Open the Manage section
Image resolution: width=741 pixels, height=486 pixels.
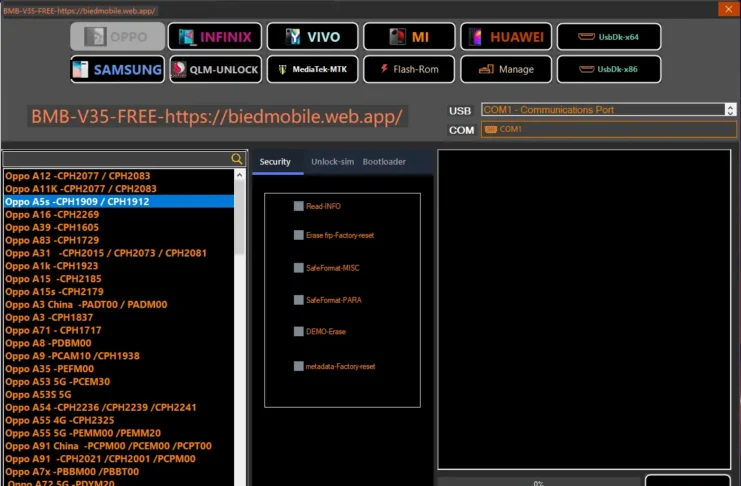pyautogui.click(x=506, y=69)
